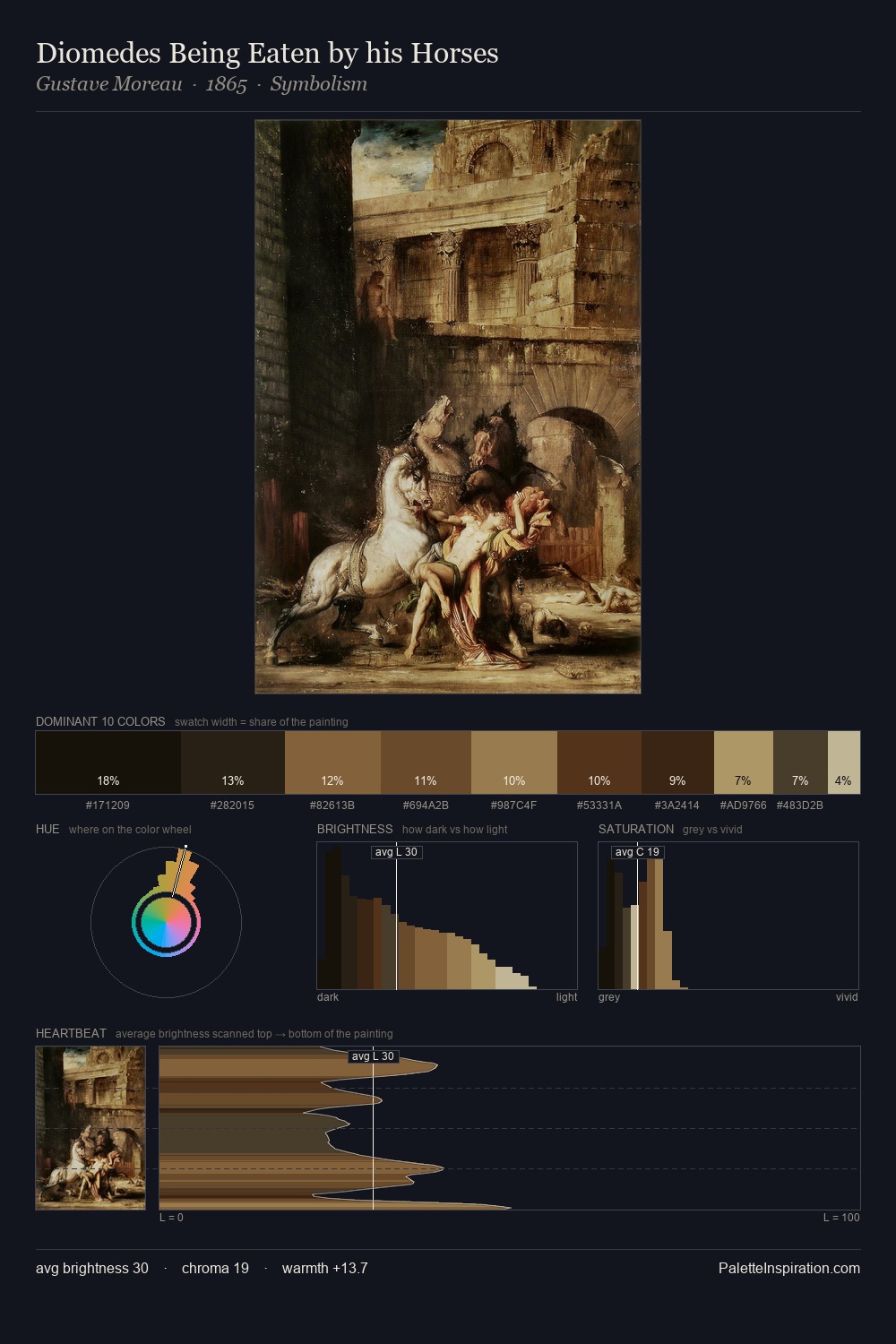The image size is (896, 1344).
Task: Click the 'Gustave Moreau' artist name
Action: pyautogui.click(x=109, y=84)
